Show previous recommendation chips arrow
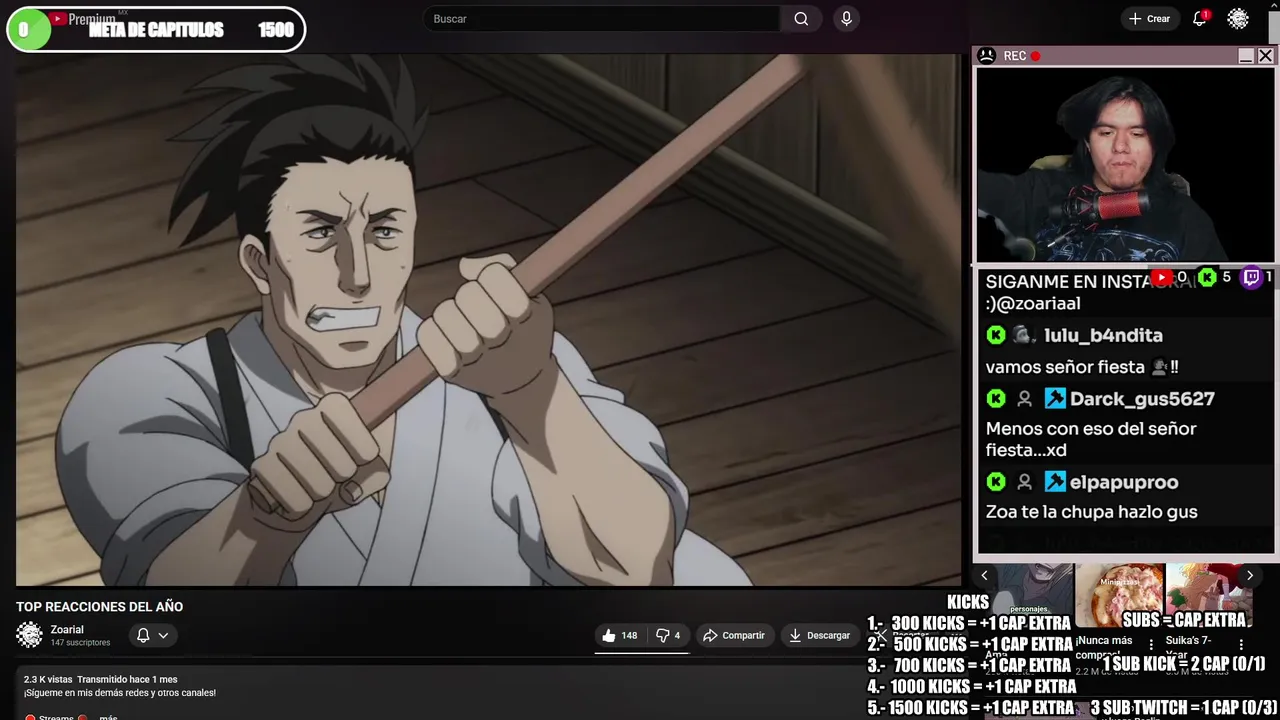The width and height of the screenshot is (1280, 720). pos(984,575)
